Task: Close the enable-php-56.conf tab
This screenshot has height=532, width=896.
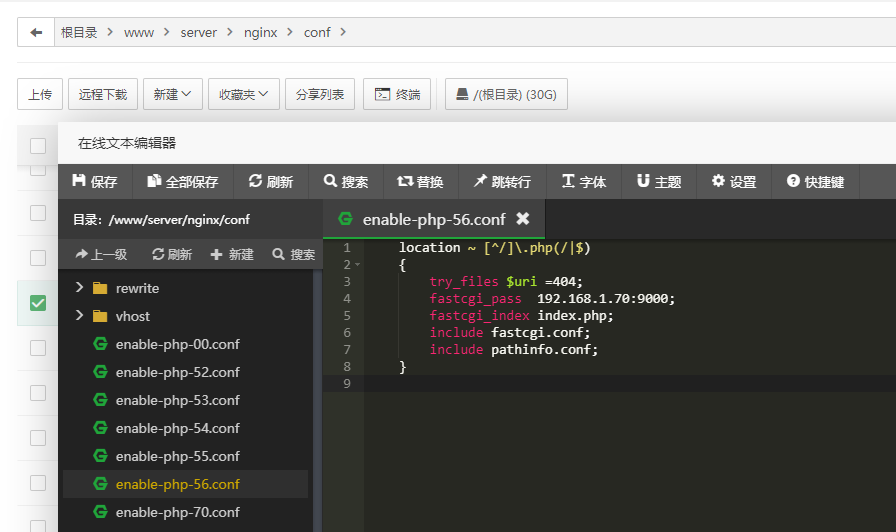Action: [522, 219]
